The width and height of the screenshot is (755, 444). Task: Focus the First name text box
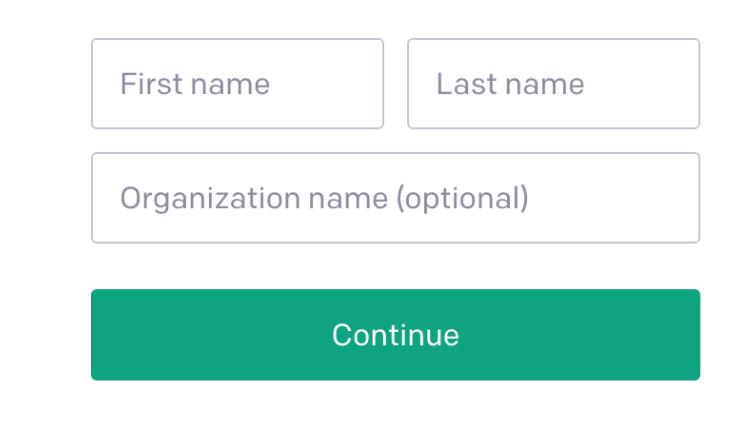pyautogui.click(x=237, y=84)
